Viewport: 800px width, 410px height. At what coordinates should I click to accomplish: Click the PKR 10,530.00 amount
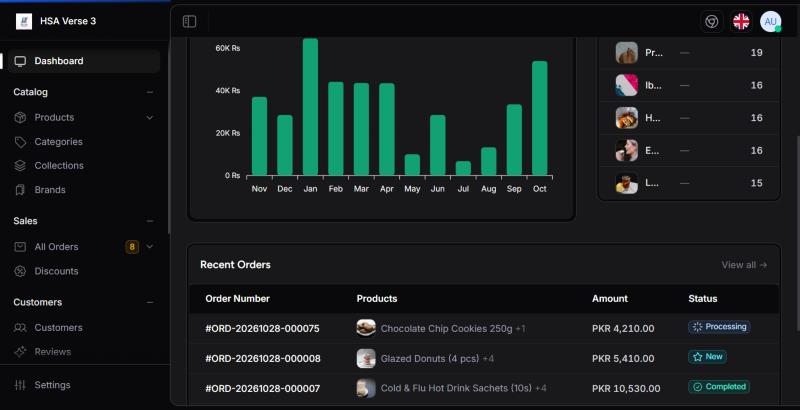tap(626, 389)
